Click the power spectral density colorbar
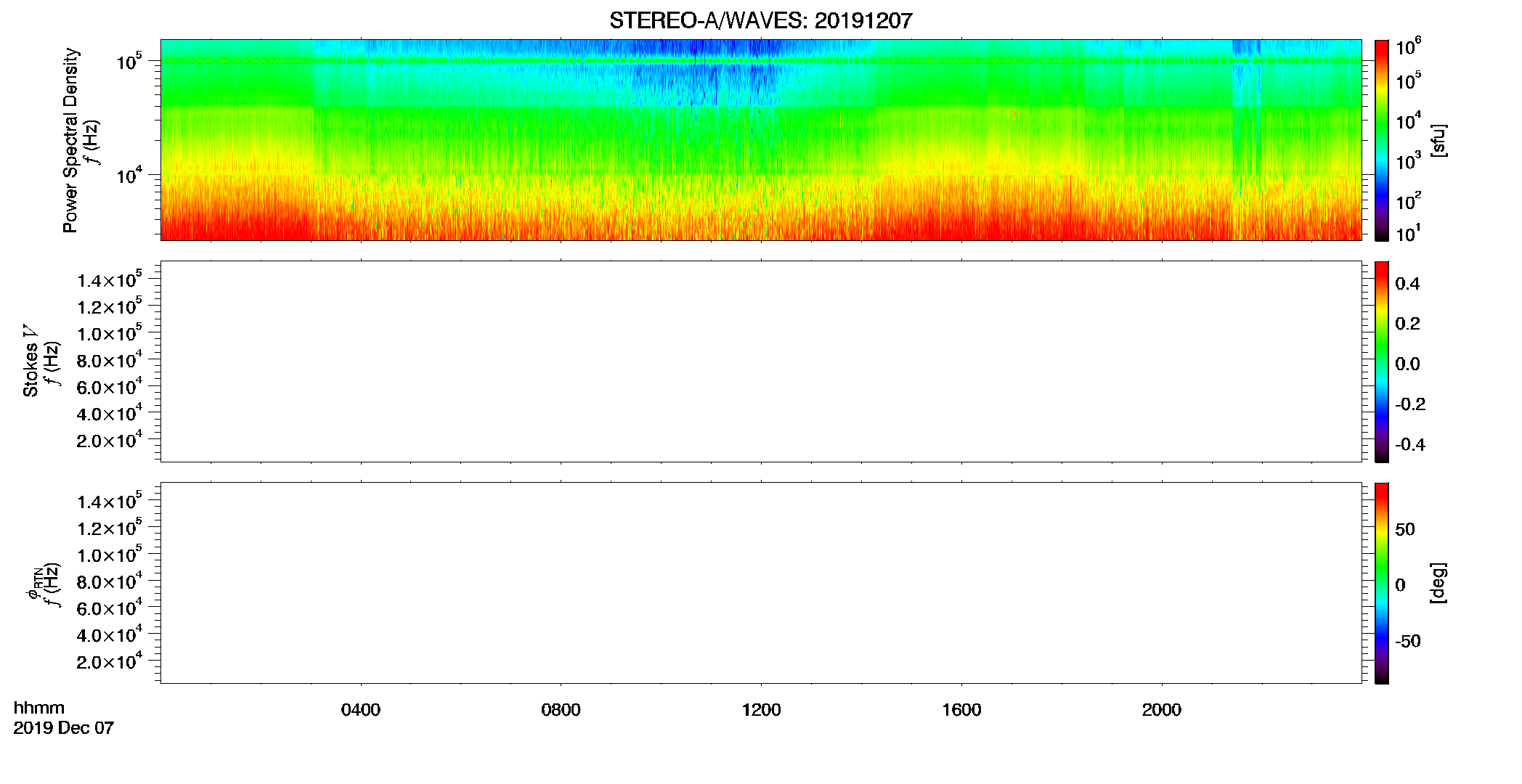Screen dimensions: 1522x784 pyautogui.click(x=1382, y=140)
